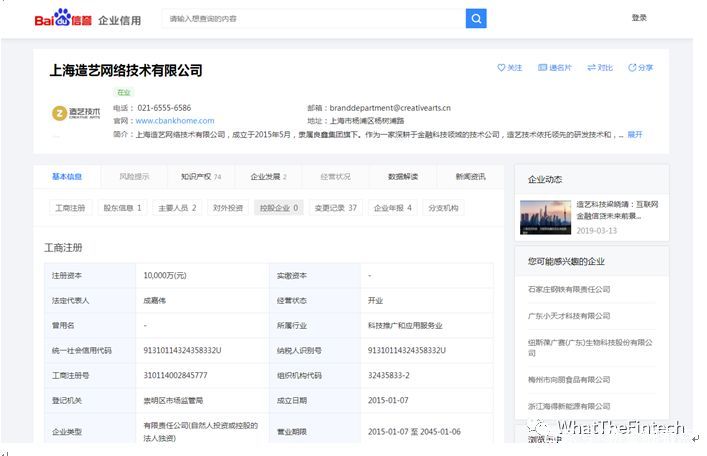Open 石家庄钢铁有限责任公司 in suggested companies
Screen dimensions: 707x456
[569, 289]
